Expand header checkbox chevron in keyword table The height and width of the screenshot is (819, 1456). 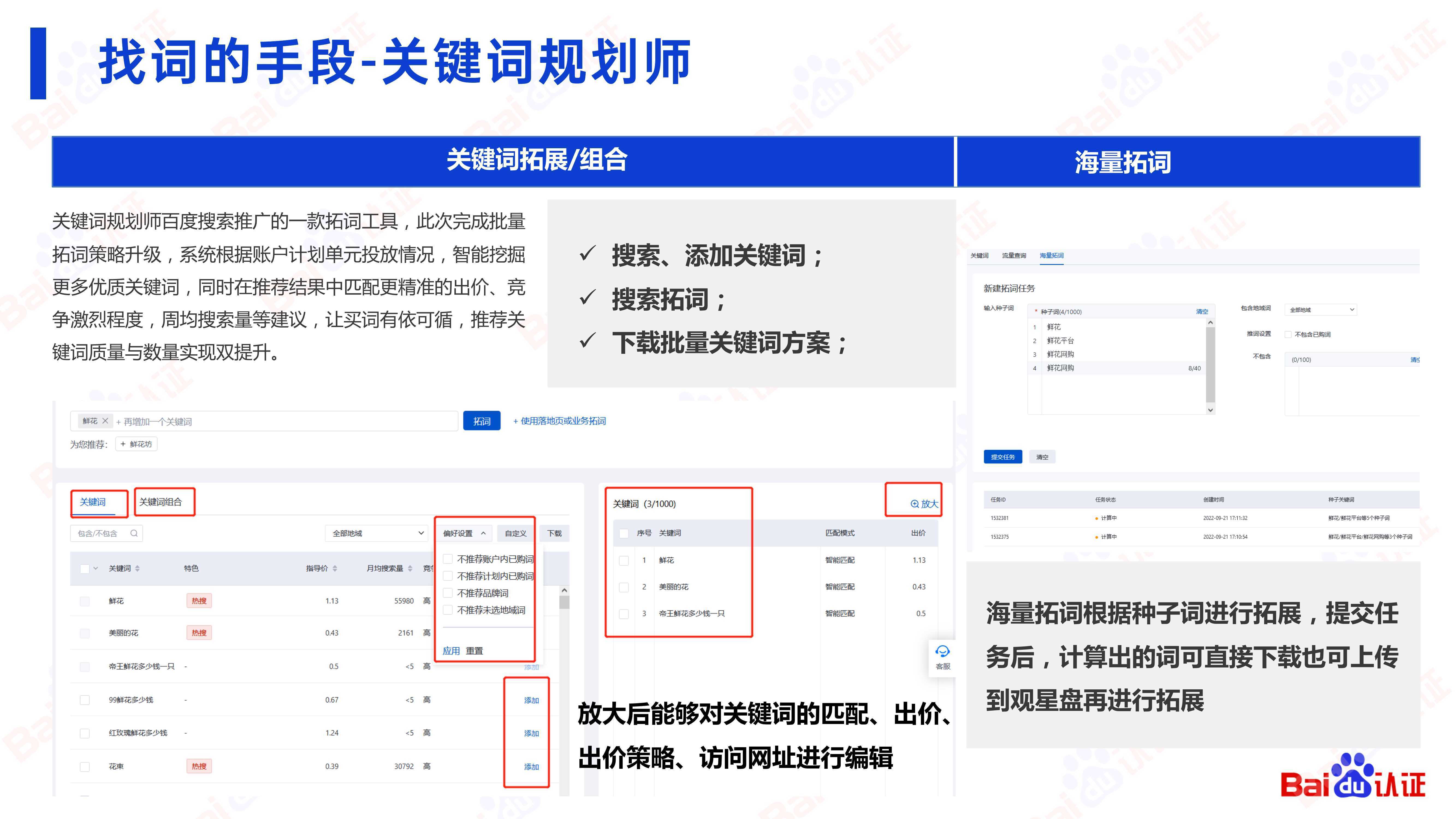tap(96, 568)
